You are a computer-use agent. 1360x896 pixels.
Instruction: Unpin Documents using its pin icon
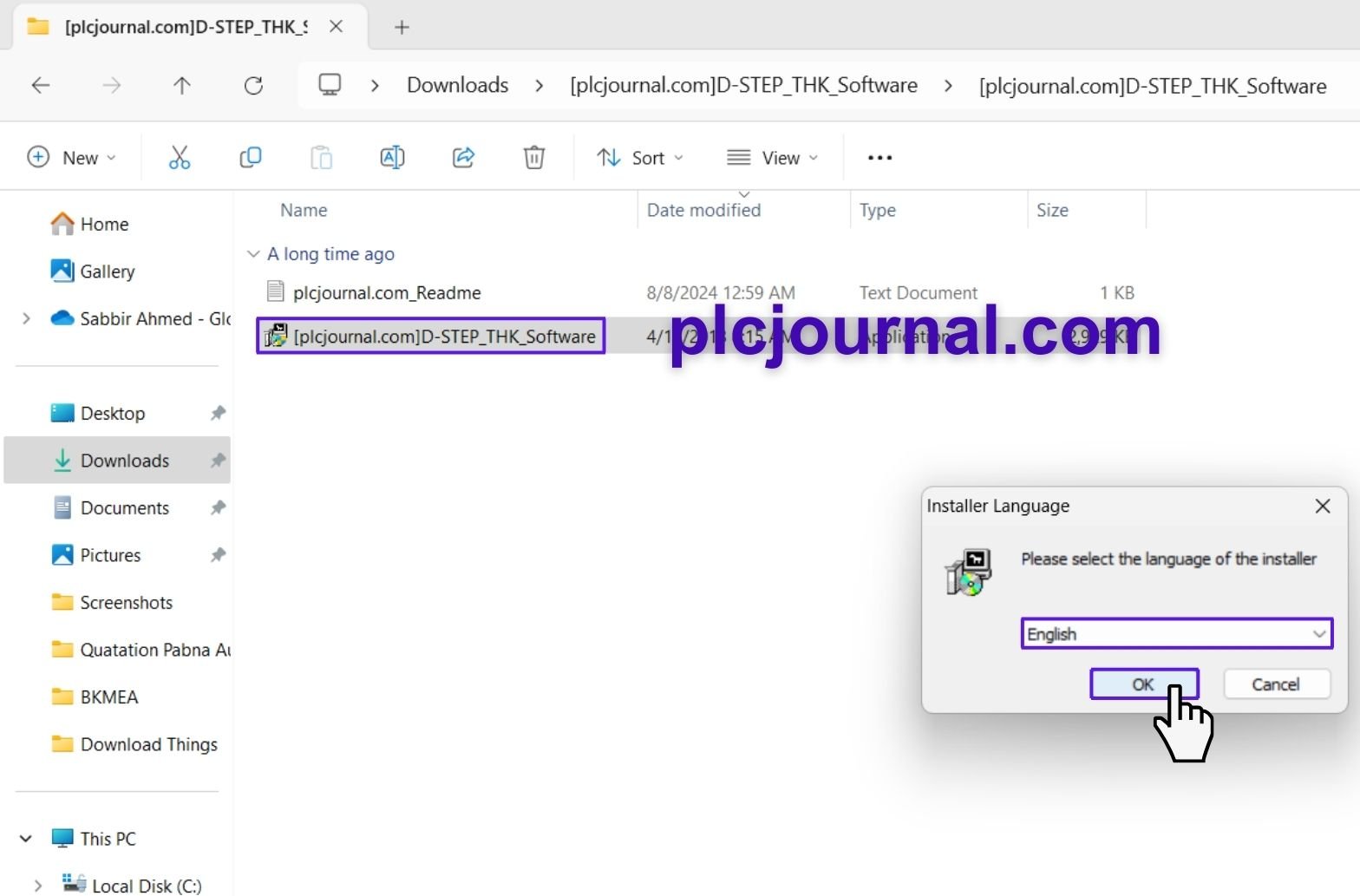point(218,508)
